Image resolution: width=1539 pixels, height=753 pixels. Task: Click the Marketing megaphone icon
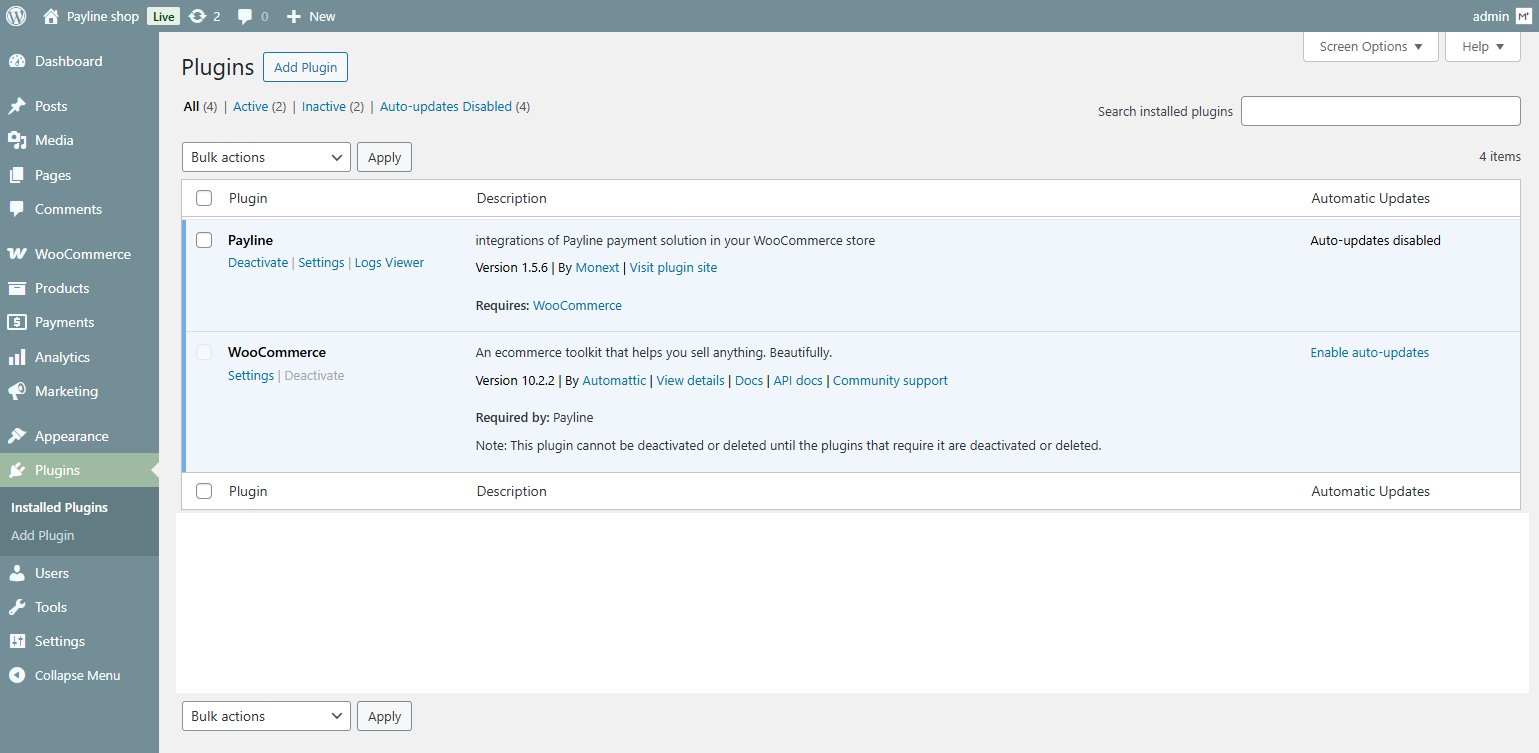(17, 391)
